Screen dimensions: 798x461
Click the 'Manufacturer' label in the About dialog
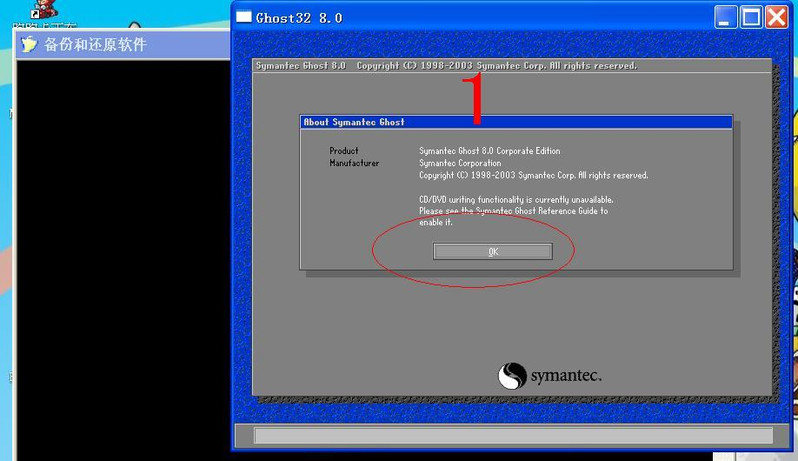click(x=354, y=163)
